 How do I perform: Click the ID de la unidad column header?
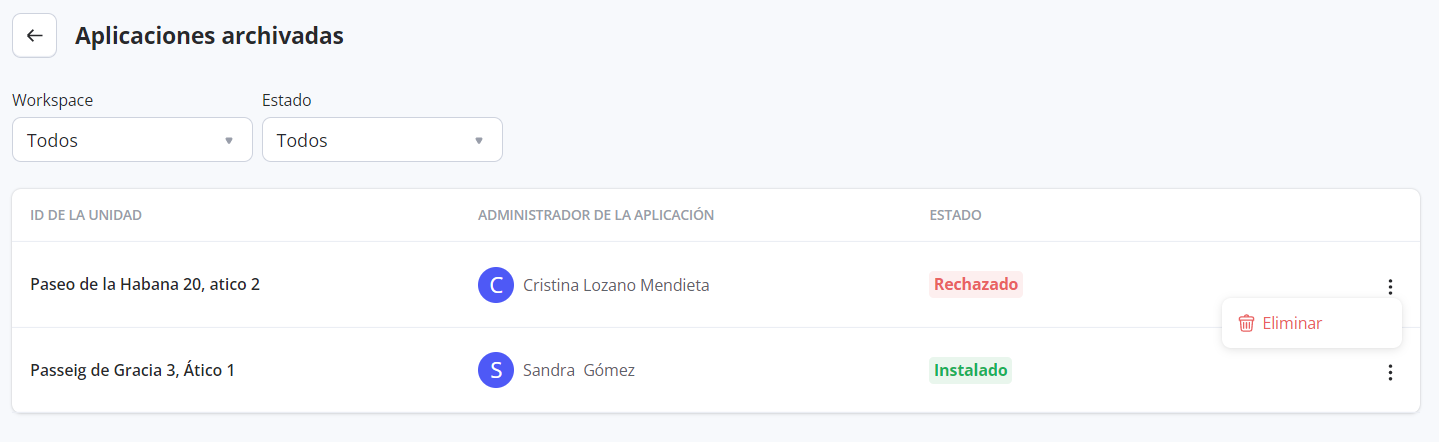click(x=86, y=215)
